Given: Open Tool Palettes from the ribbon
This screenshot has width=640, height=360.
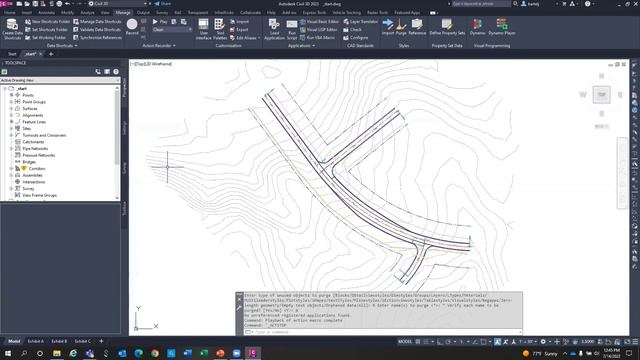Looking at the screenshot, I should (x=220, y=29).
